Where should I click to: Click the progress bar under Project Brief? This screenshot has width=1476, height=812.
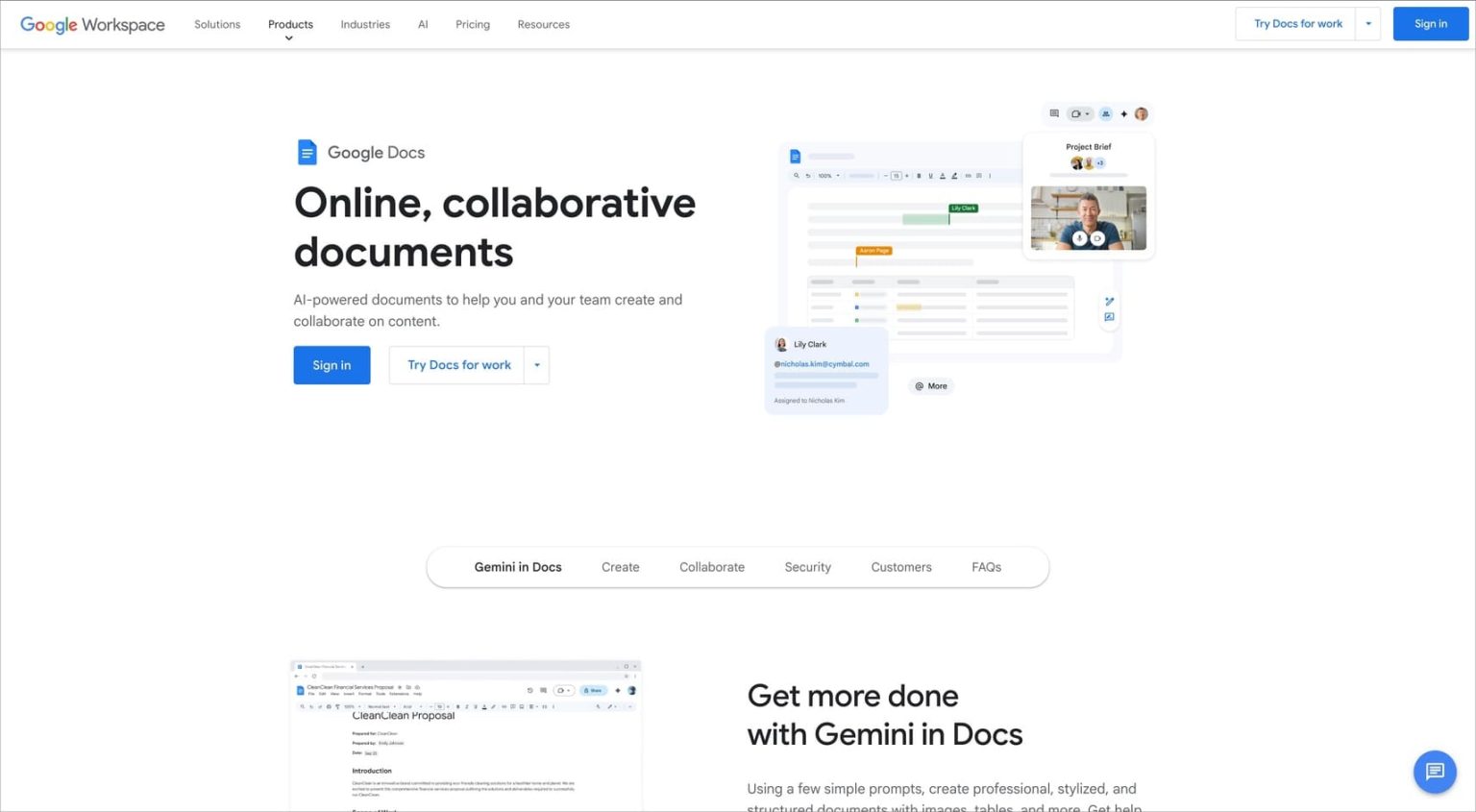pyautogui.click(x=1090, y=175)
